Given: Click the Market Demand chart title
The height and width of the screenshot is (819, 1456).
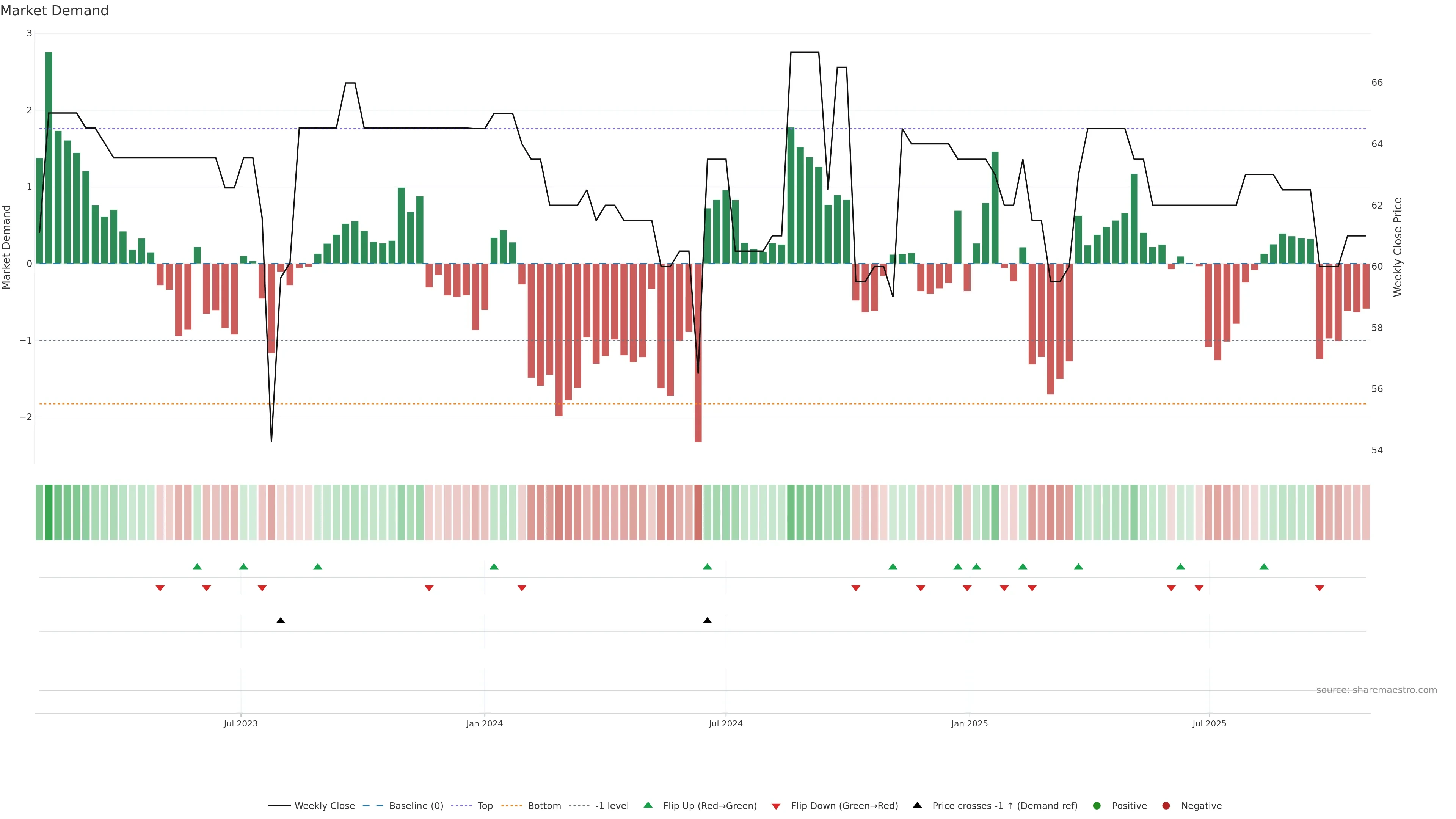Looking at the screenshot, I should pos(54,11).
